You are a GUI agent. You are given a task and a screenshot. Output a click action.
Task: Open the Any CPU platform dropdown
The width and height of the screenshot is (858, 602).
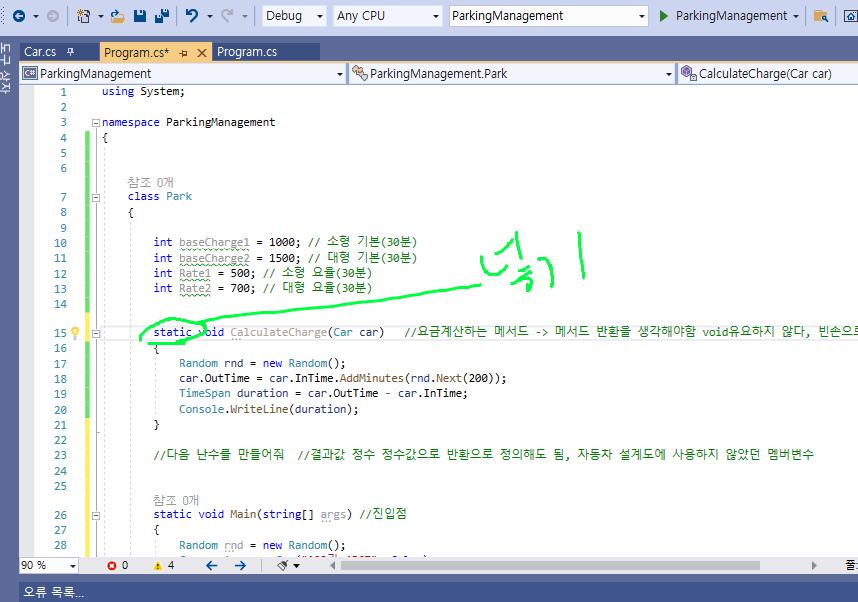click(387, 16)
